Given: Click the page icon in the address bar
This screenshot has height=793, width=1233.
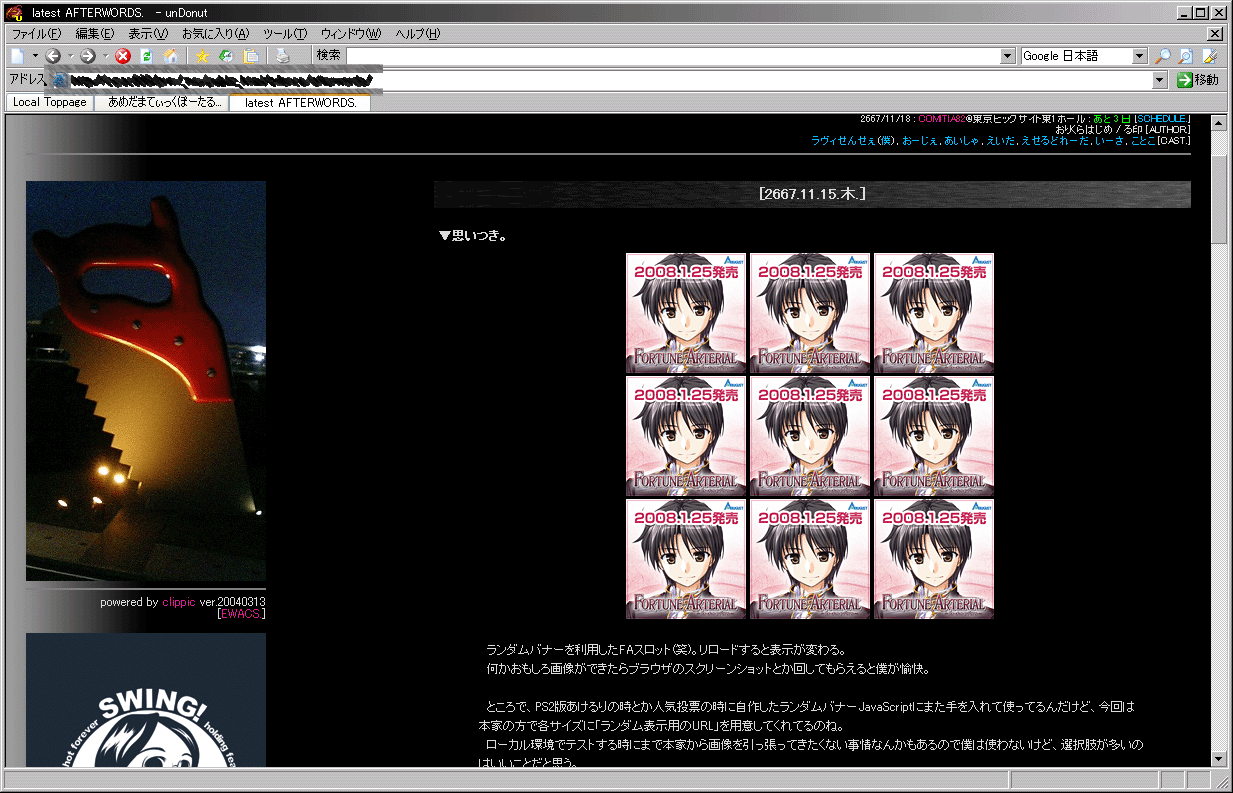Looking at the screenshot, I should tap(60, 80).
